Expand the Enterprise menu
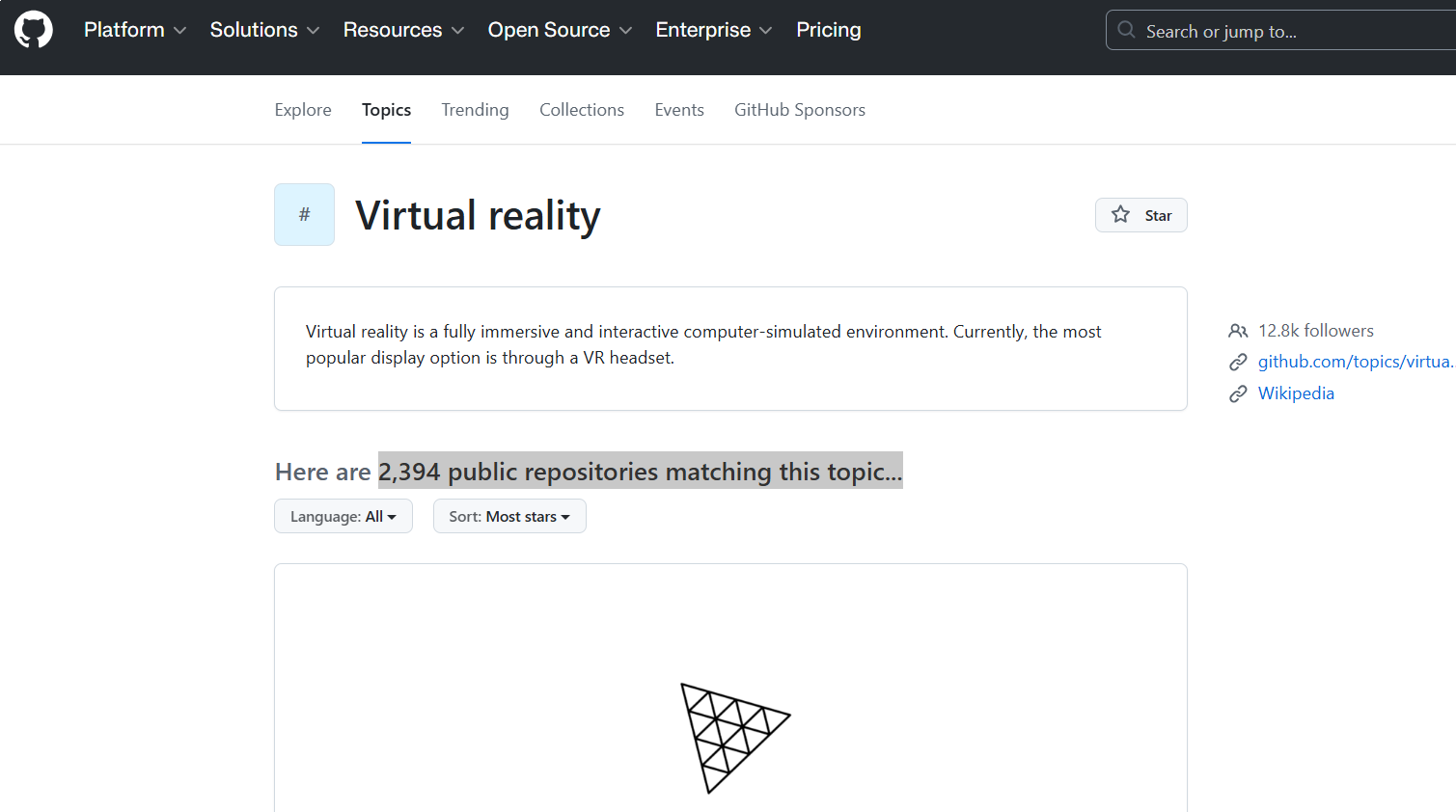 click(714, 30)
